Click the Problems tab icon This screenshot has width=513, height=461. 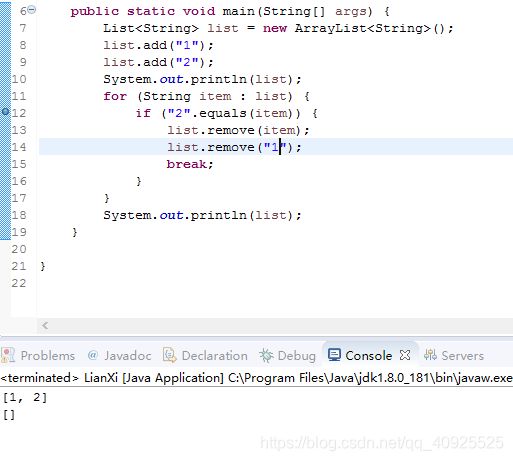8,355
